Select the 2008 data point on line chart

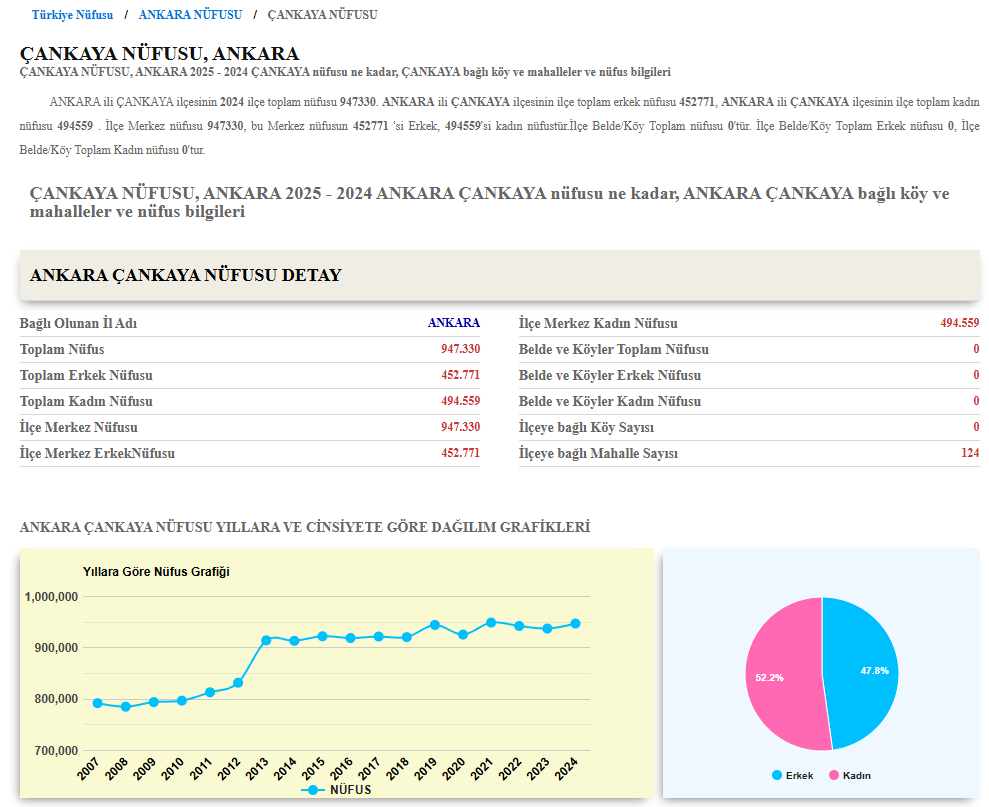point(126,707)
